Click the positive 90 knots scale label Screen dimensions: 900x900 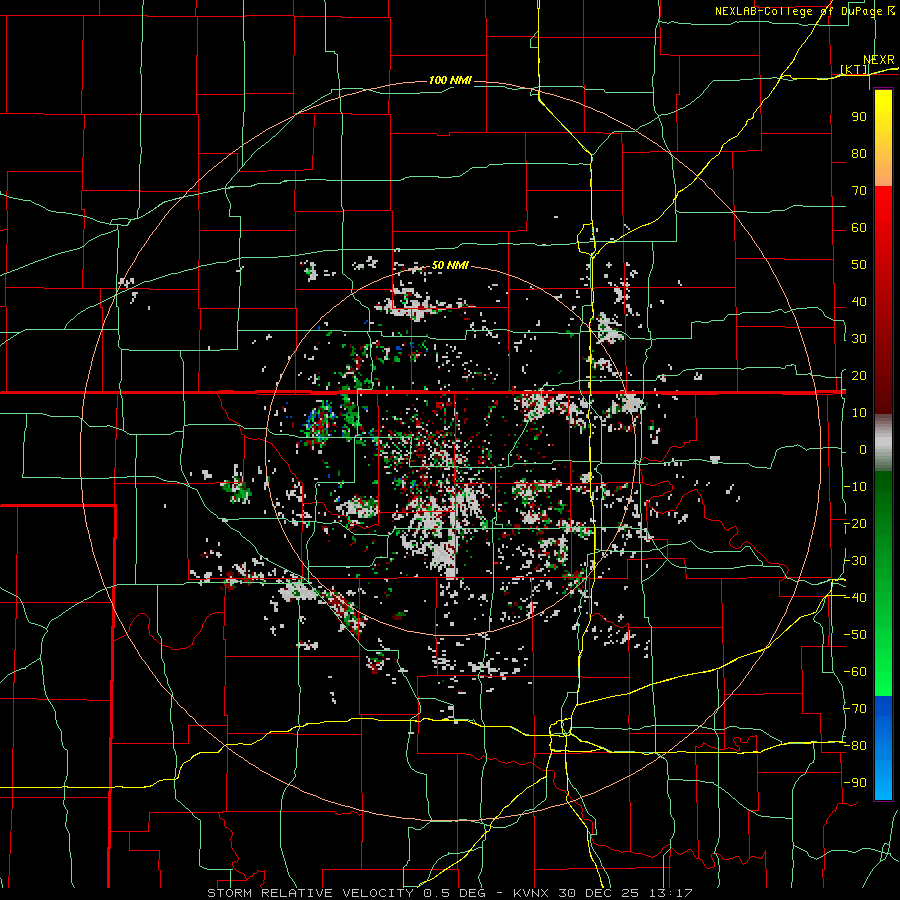859,117
